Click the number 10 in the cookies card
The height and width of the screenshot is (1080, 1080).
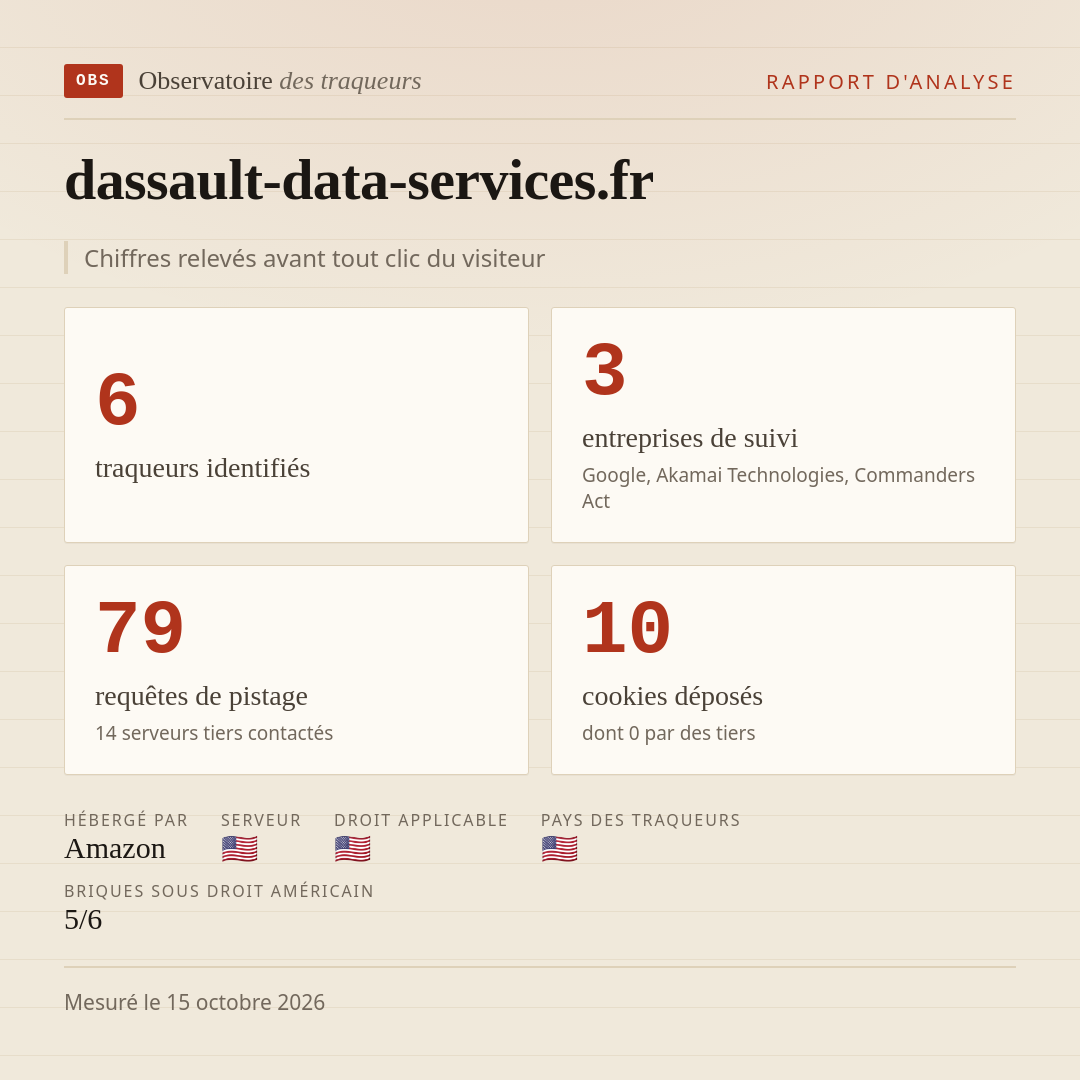pos(627,629)
